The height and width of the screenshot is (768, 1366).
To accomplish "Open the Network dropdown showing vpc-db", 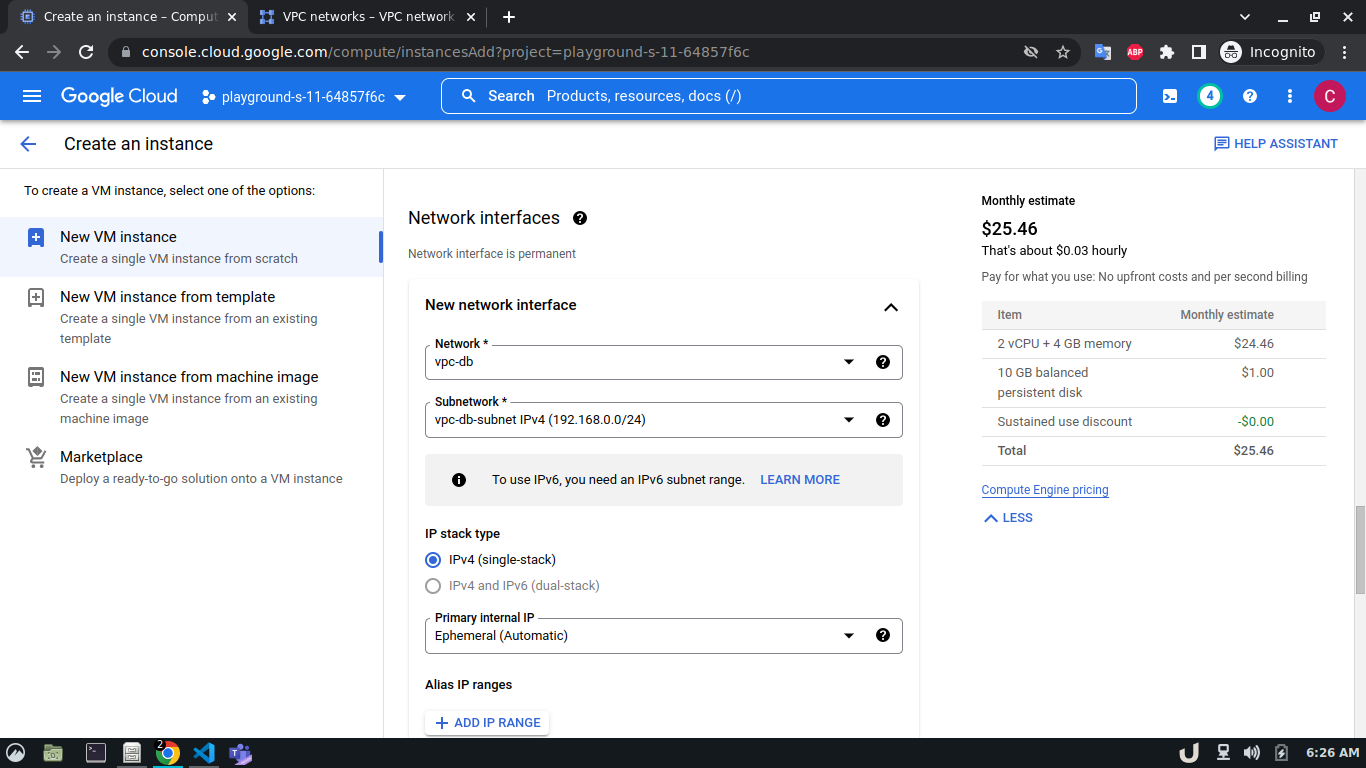I will [x=663, y=362].
